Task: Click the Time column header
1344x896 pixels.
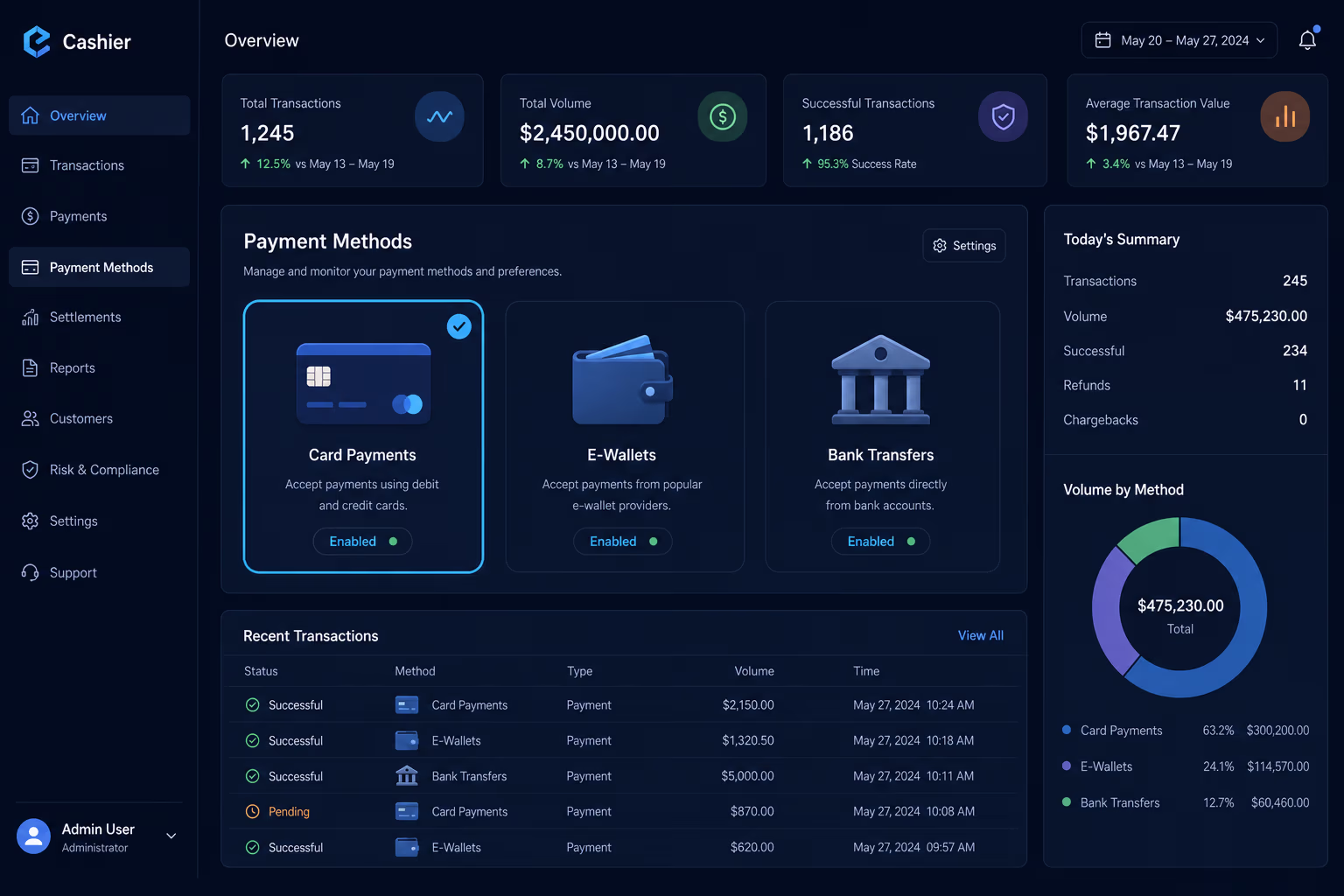Action: (x=866, y=671)
